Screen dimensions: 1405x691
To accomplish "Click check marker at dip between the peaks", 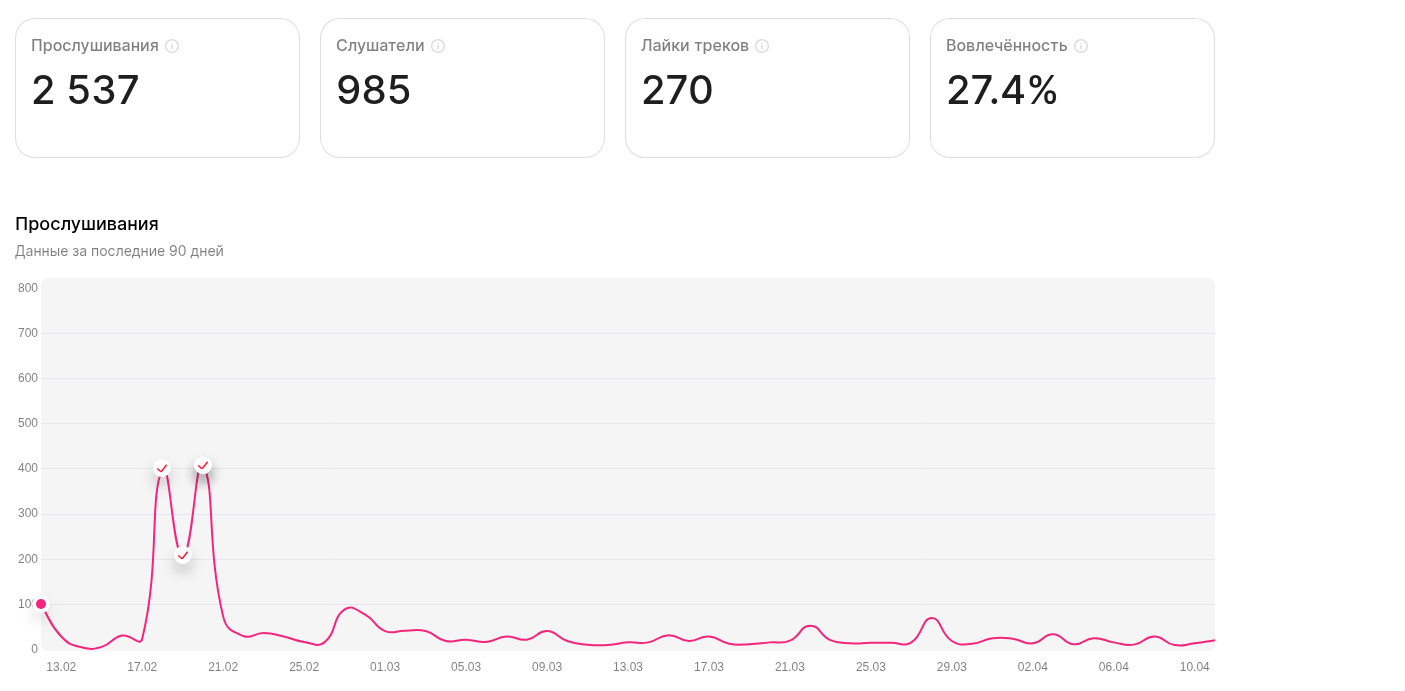I will pos(183,555).
